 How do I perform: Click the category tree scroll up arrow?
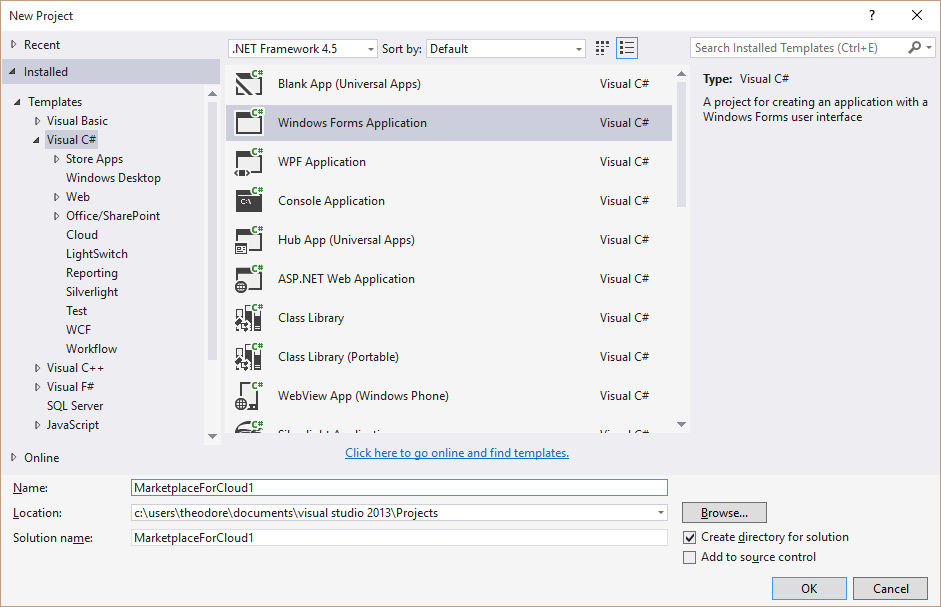pyautogui.click(x=212, y=93)
